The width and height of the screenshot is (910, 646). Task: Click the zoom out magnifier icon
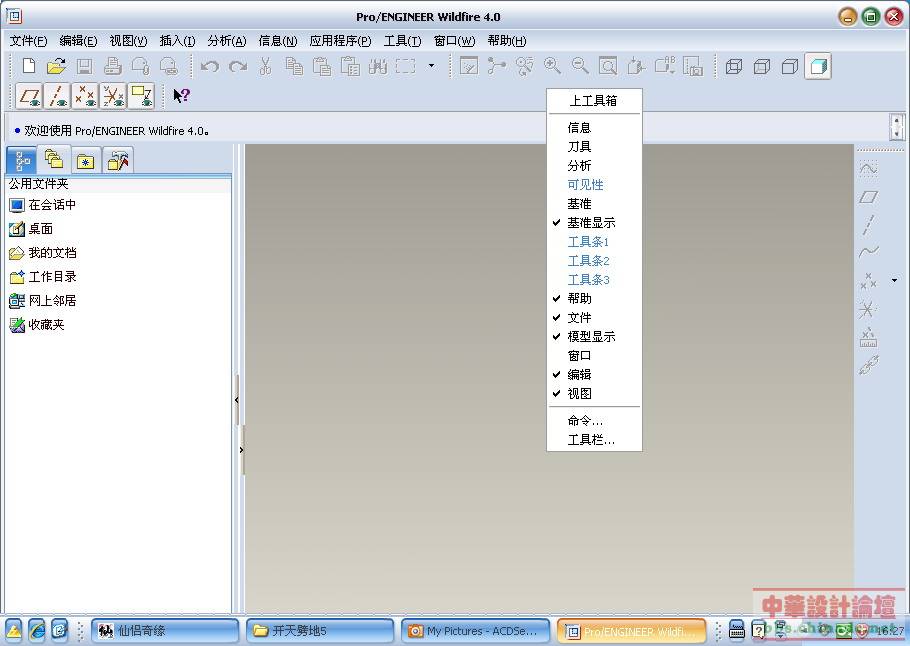[x=580, y=66]
